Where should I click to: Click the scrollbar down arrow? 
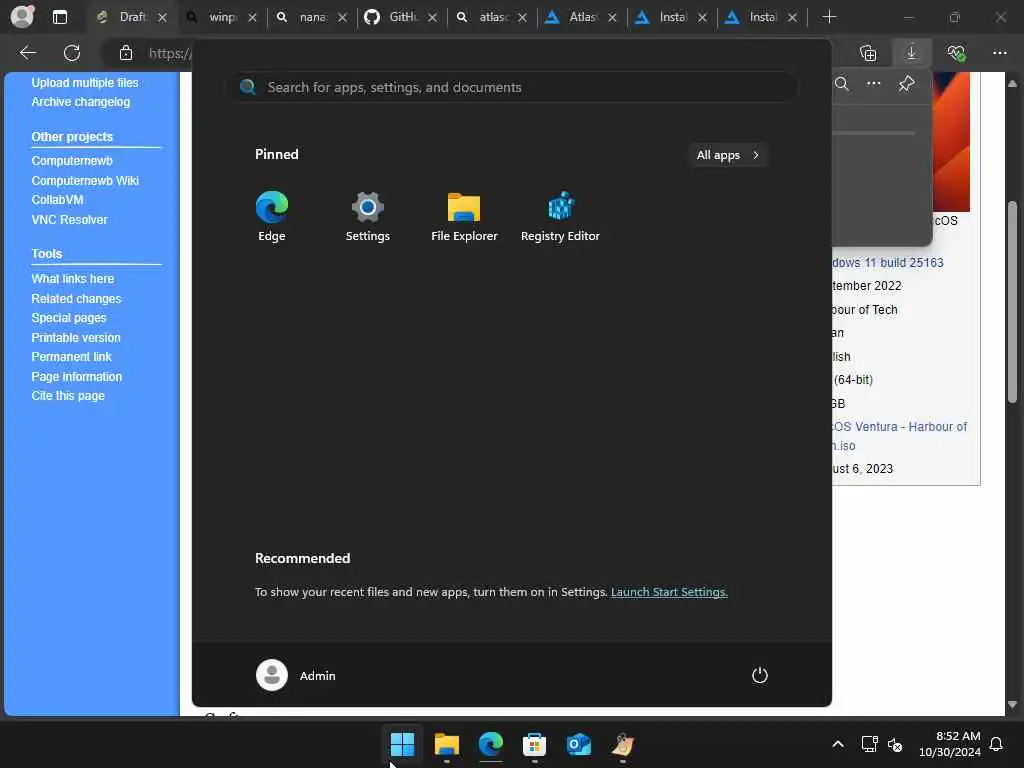coord(1012,704)
